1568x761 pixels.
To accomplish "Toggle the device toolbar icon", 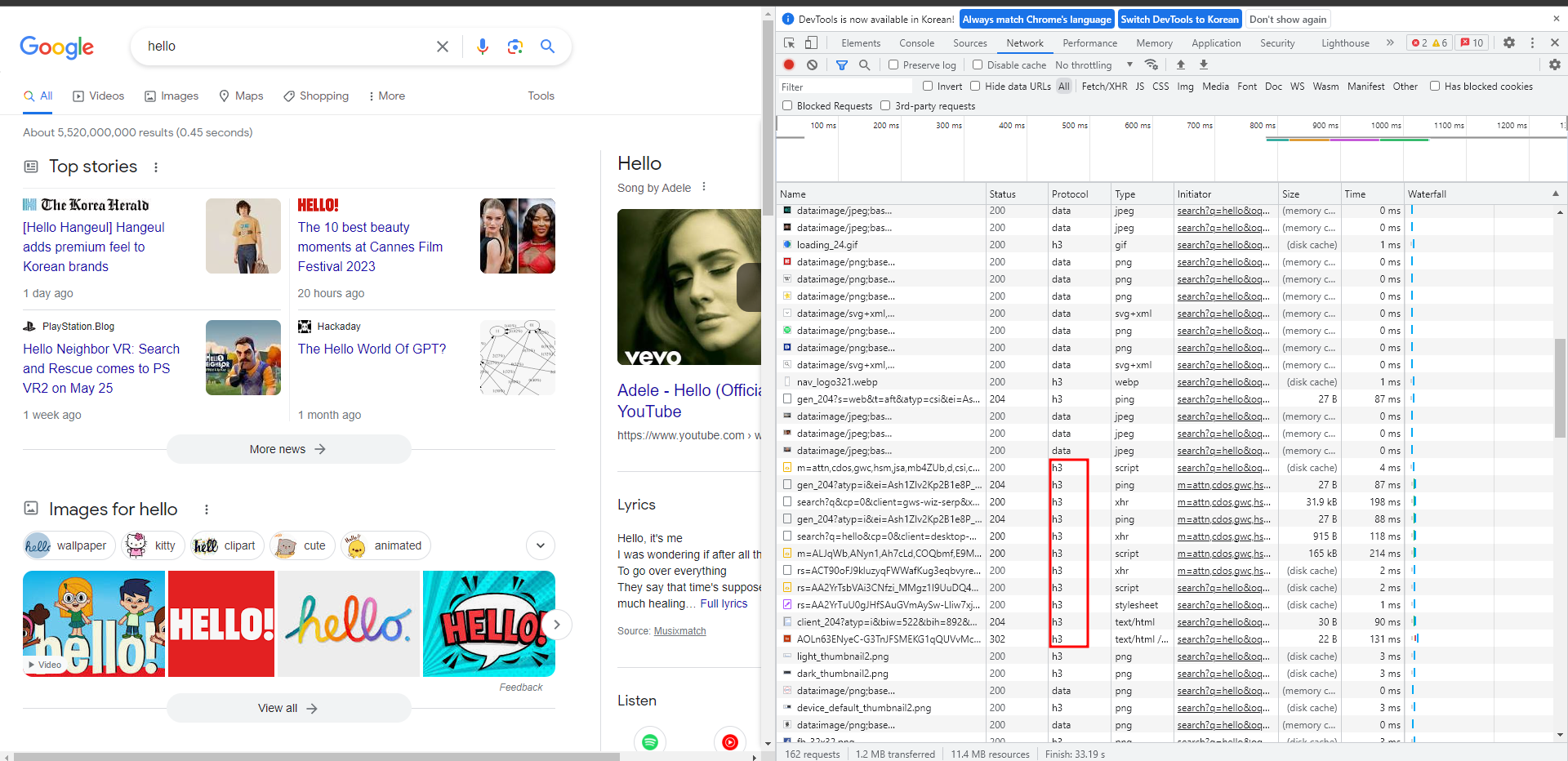I will [x=811, y=43].
